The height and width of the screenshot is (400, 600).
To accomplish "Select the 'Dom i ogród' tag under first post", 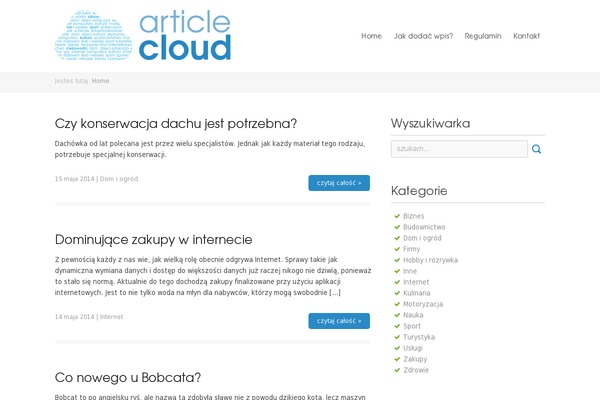I will 119,178.
